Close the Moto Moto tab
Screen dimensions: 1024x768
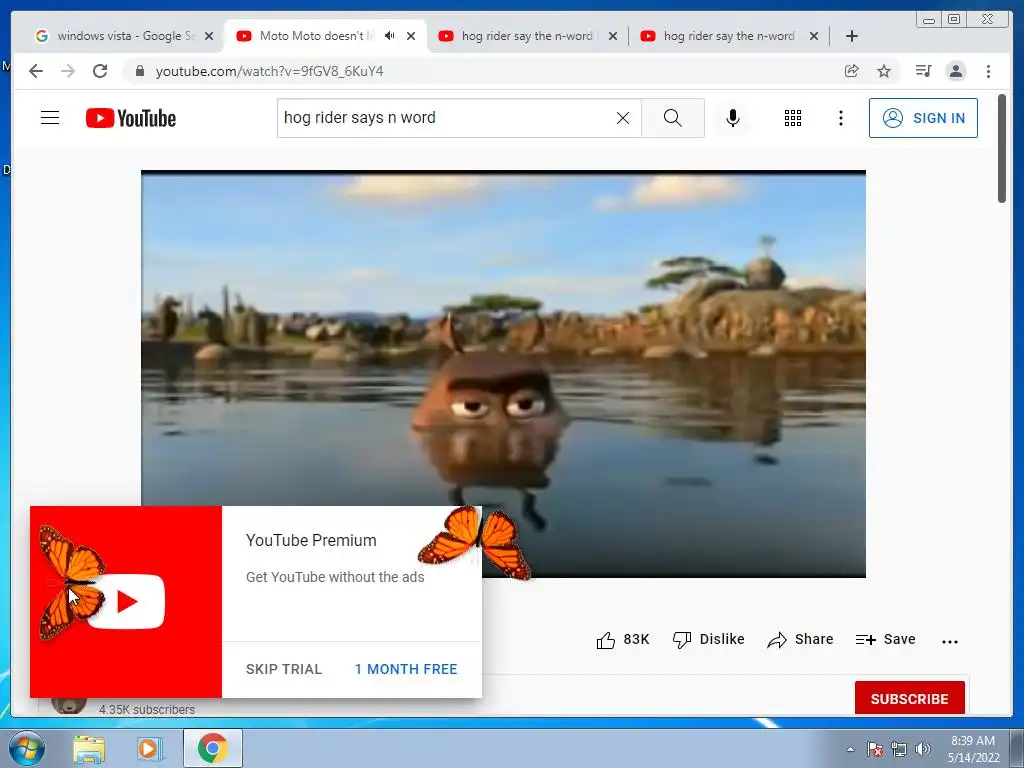(x=411, y=36)
